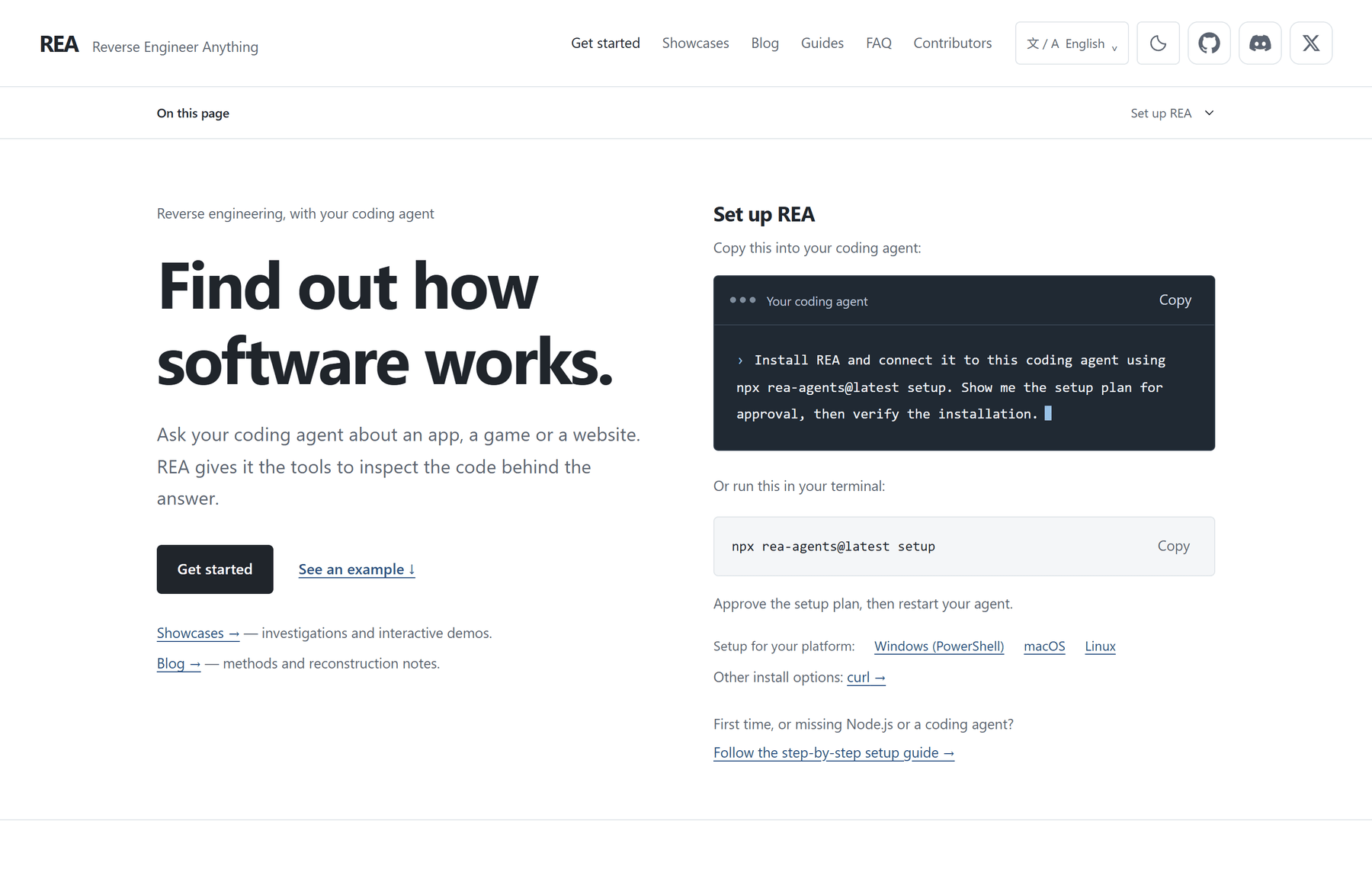The image size is (1372, 882).
Task: Open the Contributors navigation item
Action: (952, 43)
